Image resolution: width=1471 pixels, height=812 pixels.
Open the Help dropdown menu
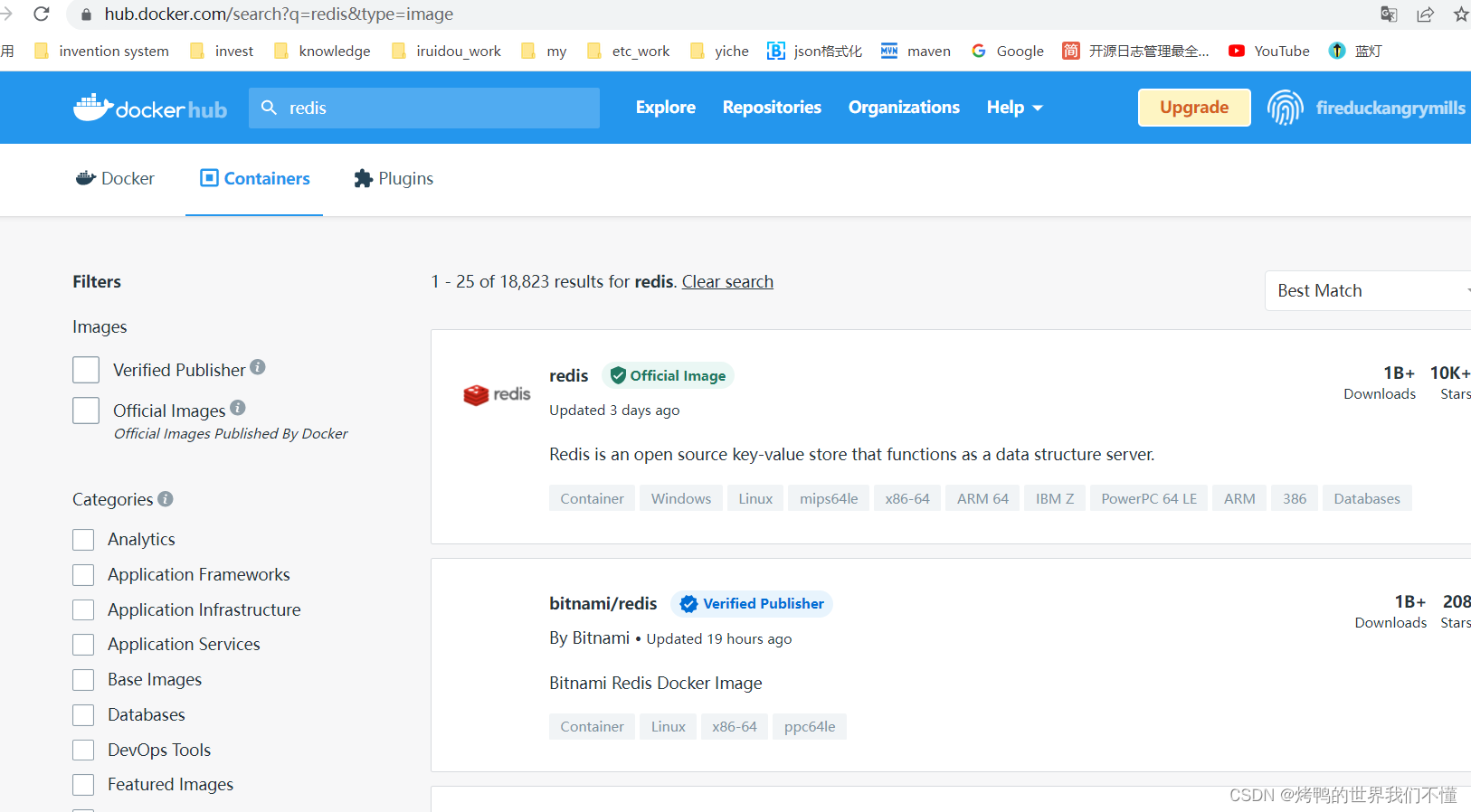click(1014, 108)
